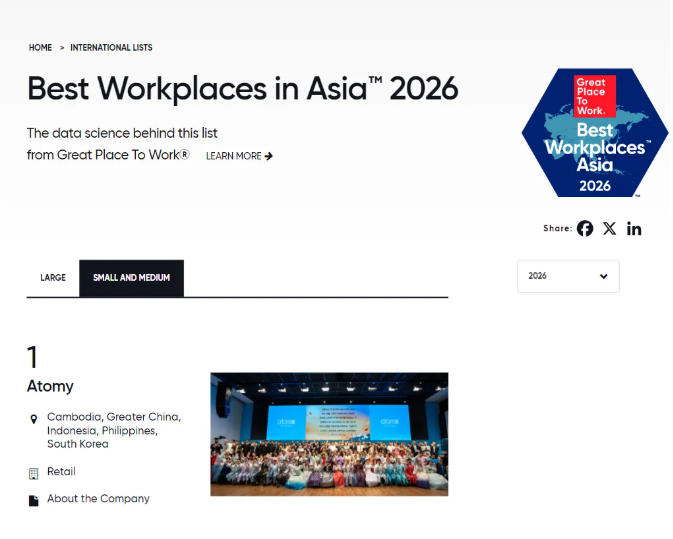Click the arrow next to LEARN MORE

[269, 156]
